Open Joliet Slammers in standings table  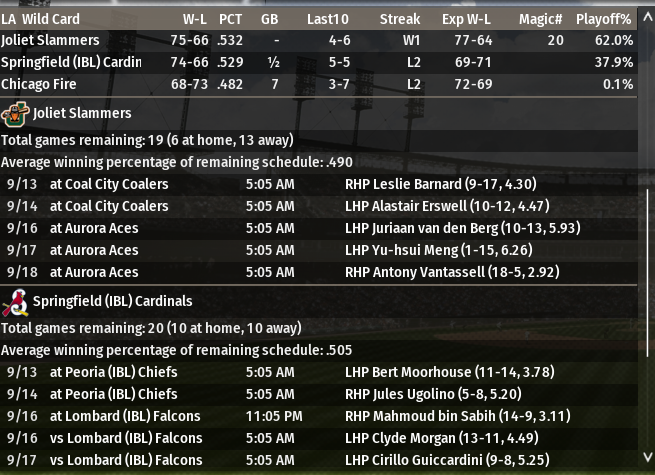pos(51,40)
